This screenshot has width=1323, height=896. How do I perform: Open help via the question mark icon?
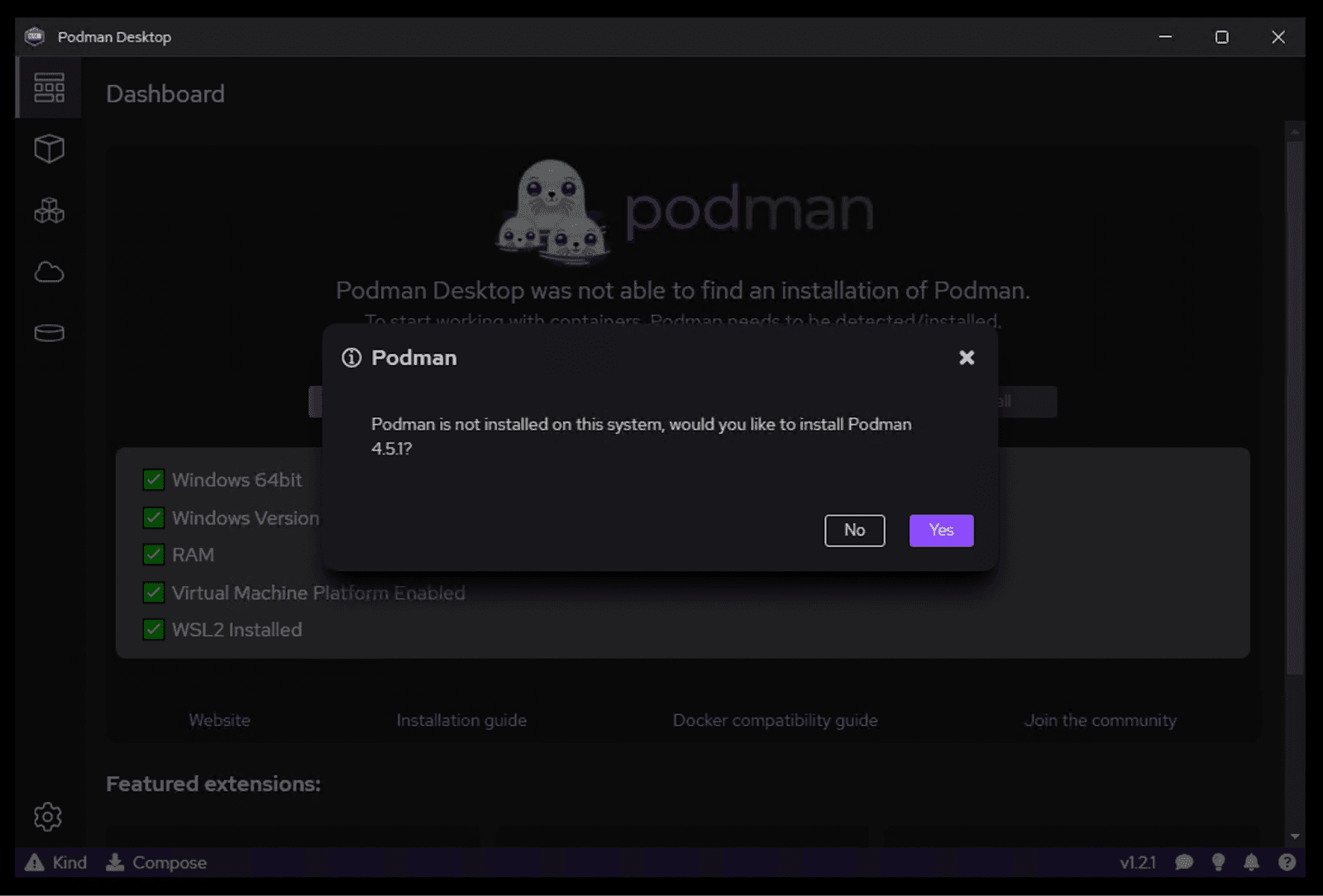1285,862
